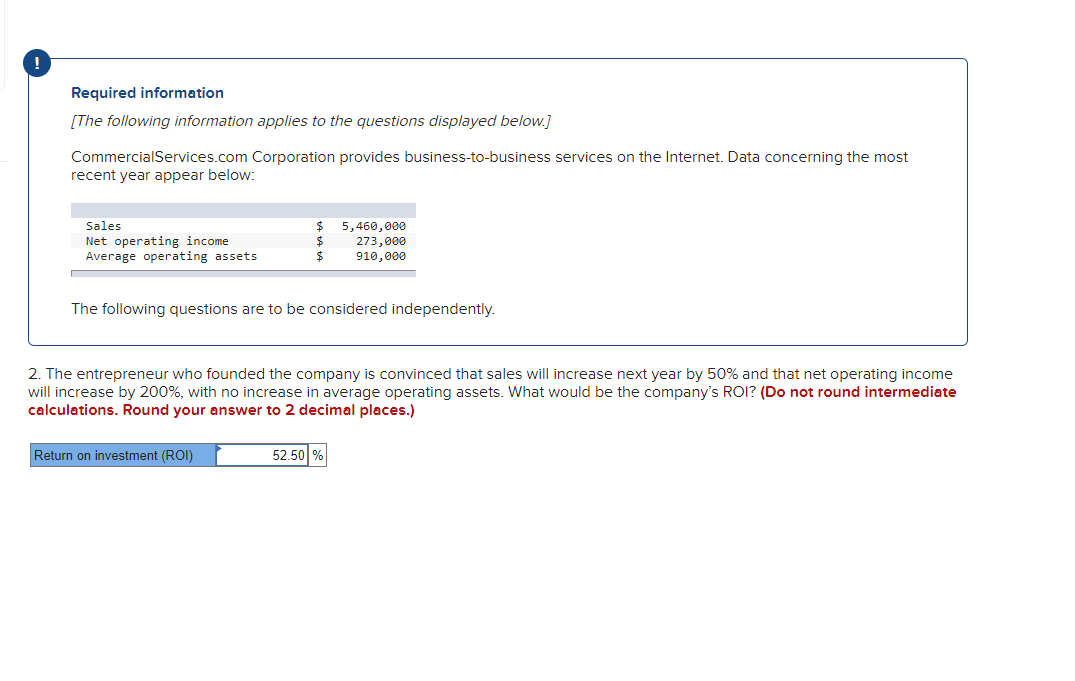
Task: Click the sentence about questions considered independently
Action: tap(283, 309)
